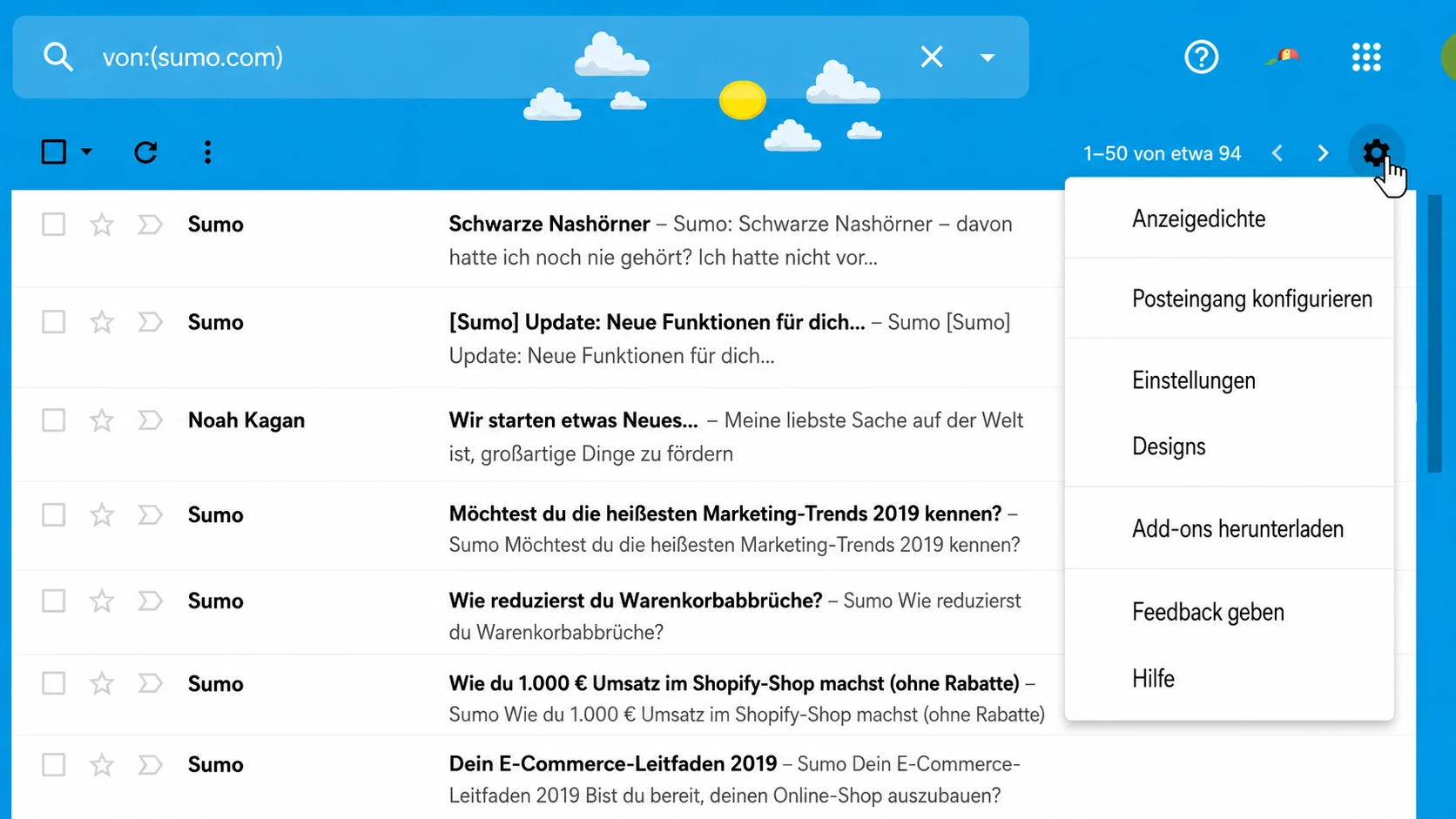Mark Warenkorbabbrüche email as important
Screen dimensions: 1456x819
tap(150, 601)
